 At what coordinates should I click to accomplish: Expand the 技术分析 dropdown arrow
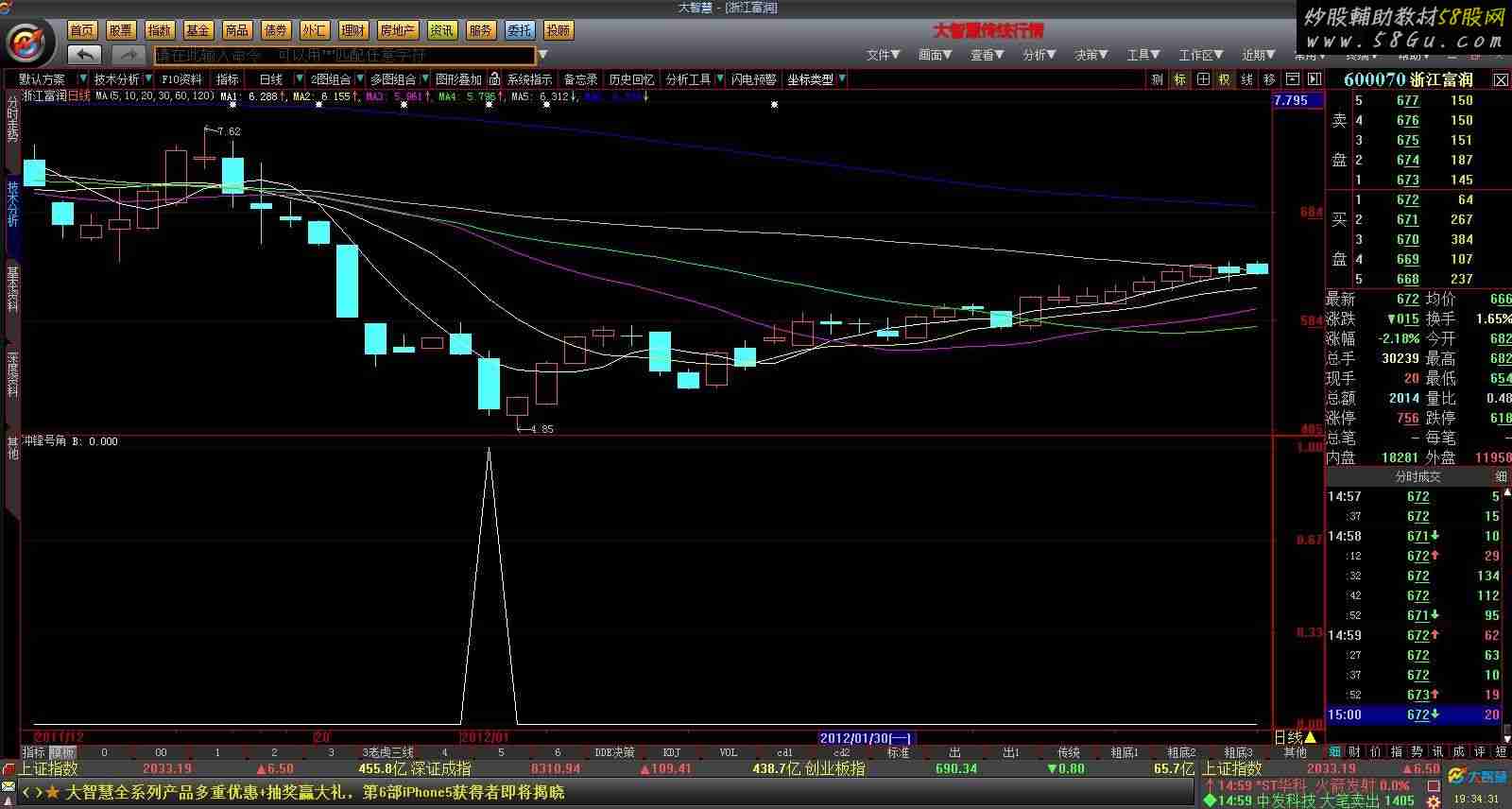[x=147, y=79]
